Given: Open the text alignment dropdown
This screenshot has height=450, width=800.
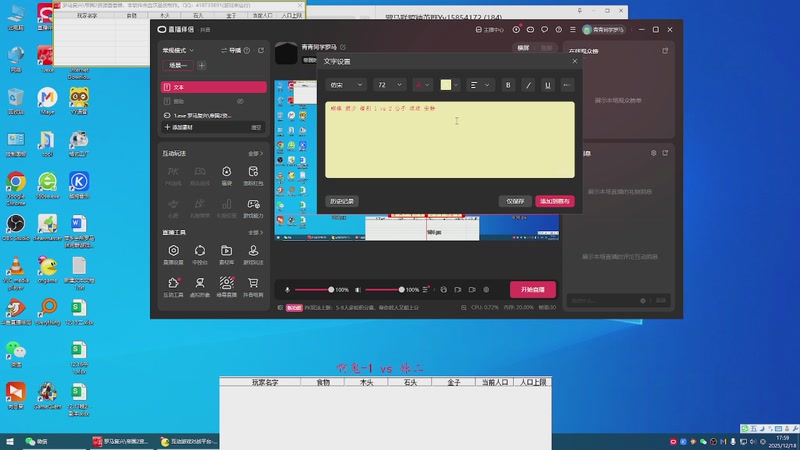Looking at the screenshot, I should [x=480, y=85].
